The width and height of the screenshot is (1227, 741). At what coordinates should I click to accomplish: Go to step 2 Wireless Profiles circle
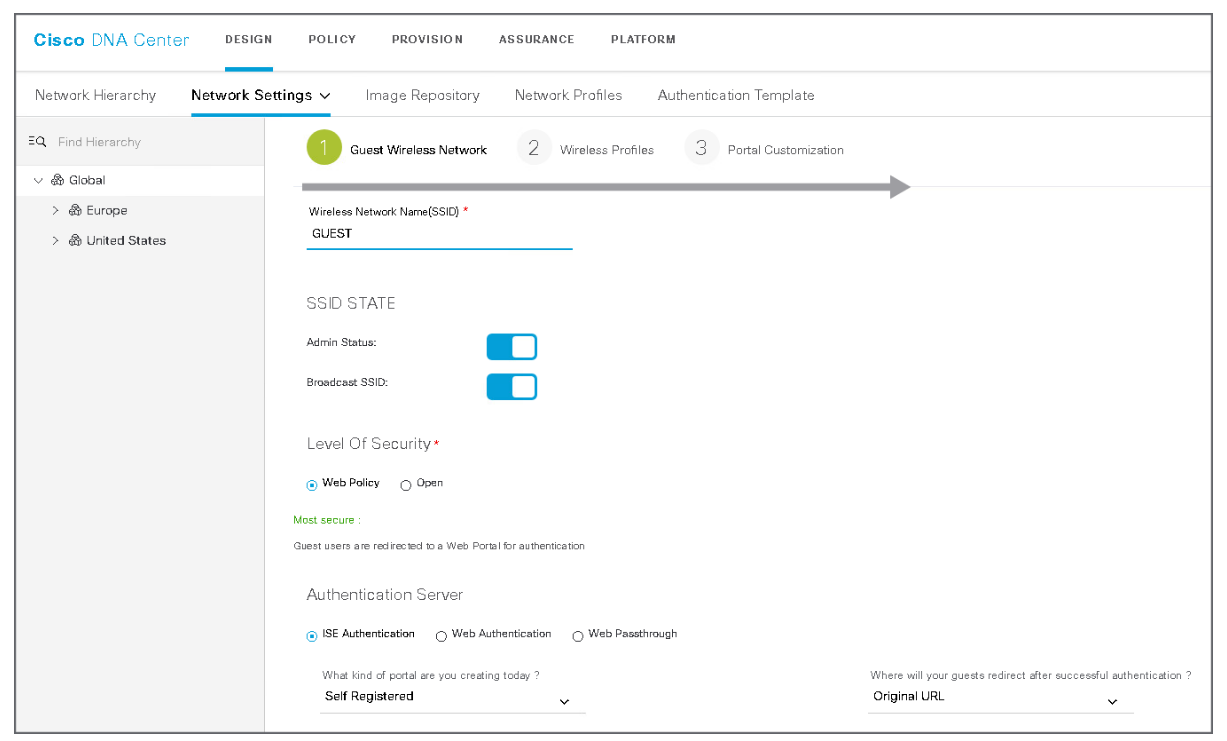coord(534,149)
